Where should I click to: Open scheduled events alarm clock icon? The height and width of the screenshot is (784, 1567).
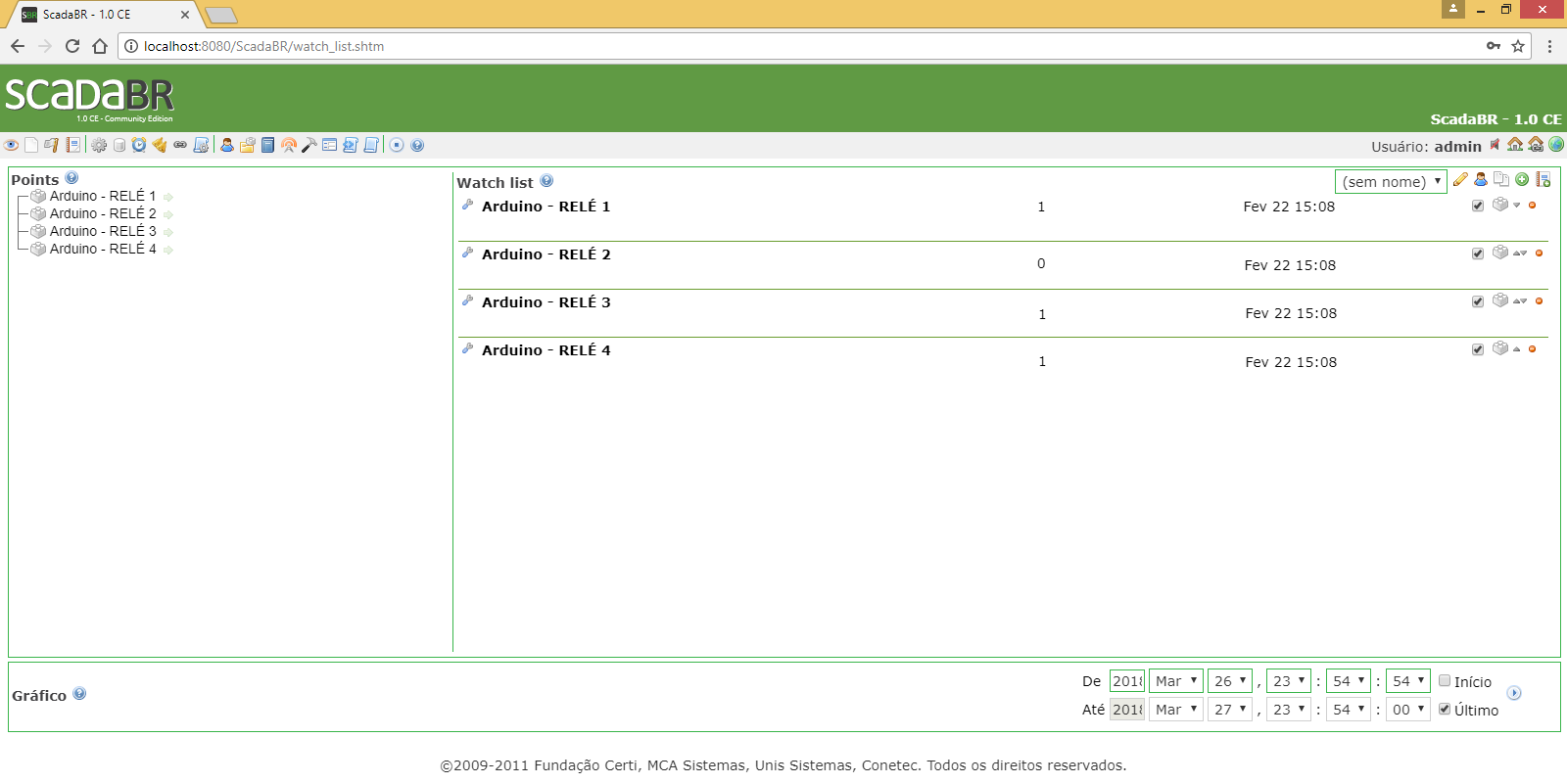click(x=139, y=145)
